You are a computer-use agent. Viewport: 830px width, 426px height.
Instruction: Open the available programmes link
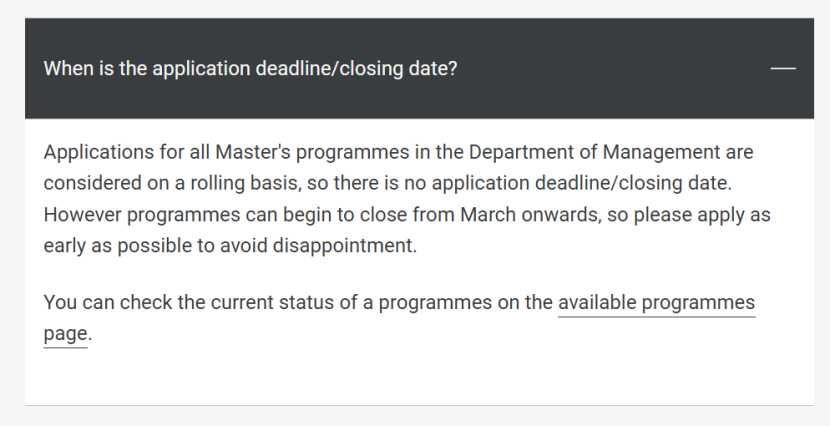point(656,303)
